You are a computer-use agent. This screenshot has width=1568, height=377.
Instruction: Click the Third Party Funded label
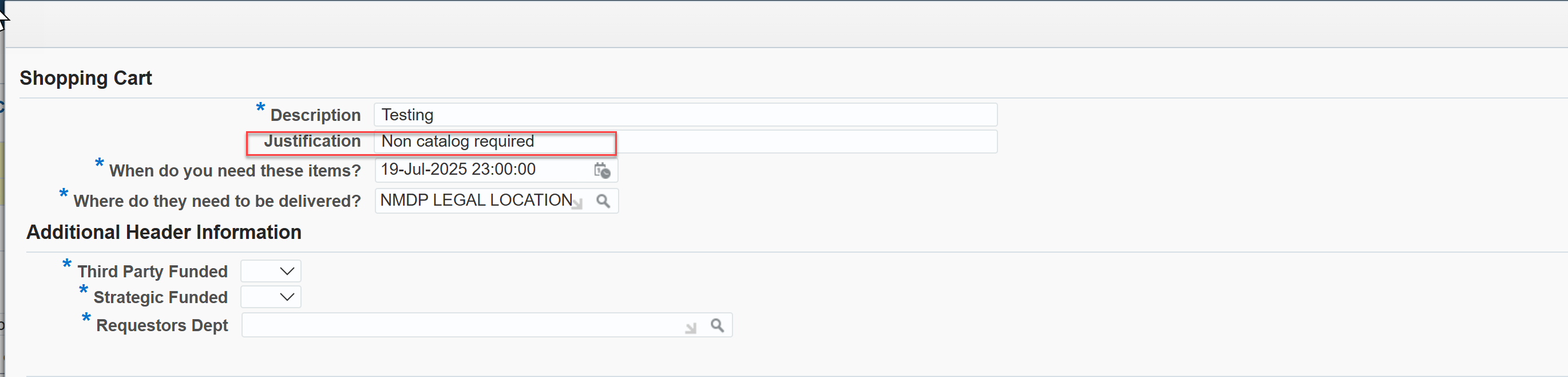pyautogui.click(x=153, y=271)
